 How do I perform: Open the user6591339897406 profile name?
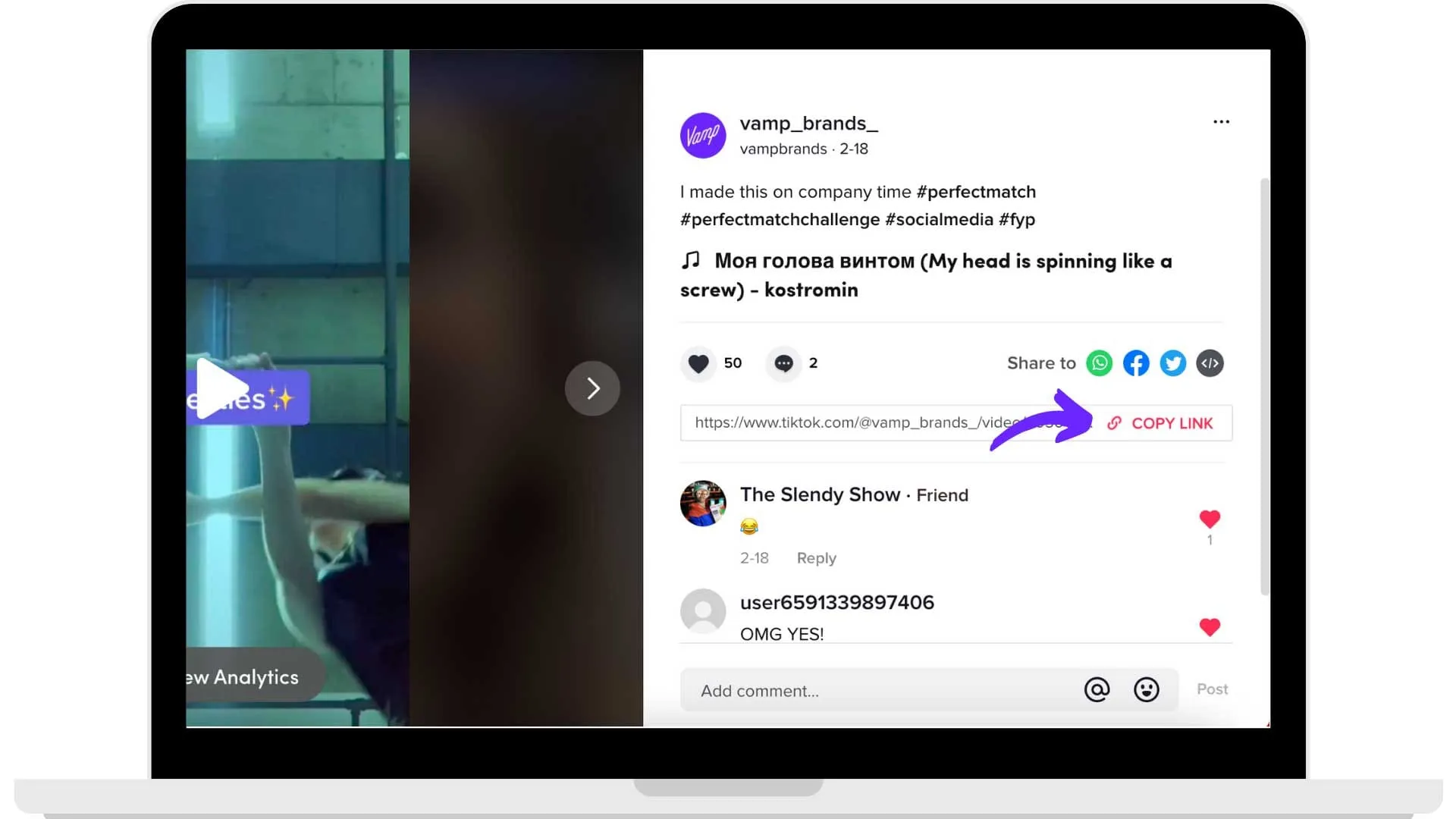tap(837, 602)
